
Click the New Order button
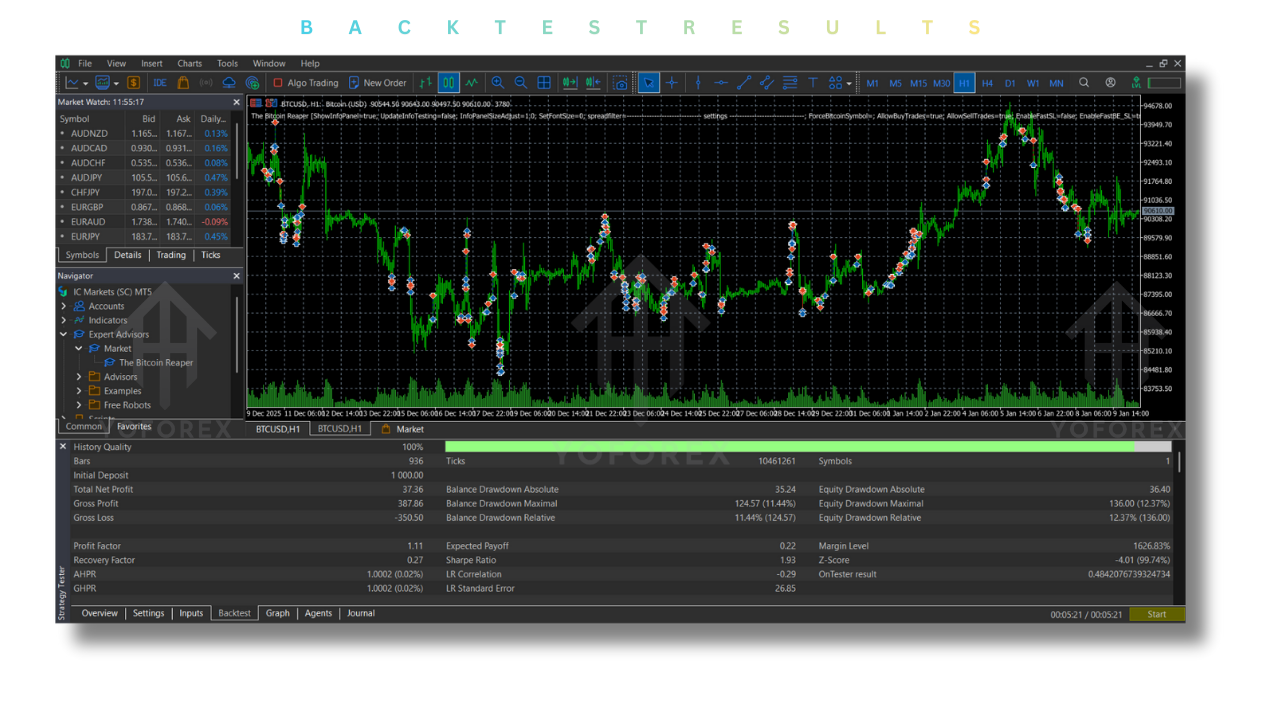point(380,82)
